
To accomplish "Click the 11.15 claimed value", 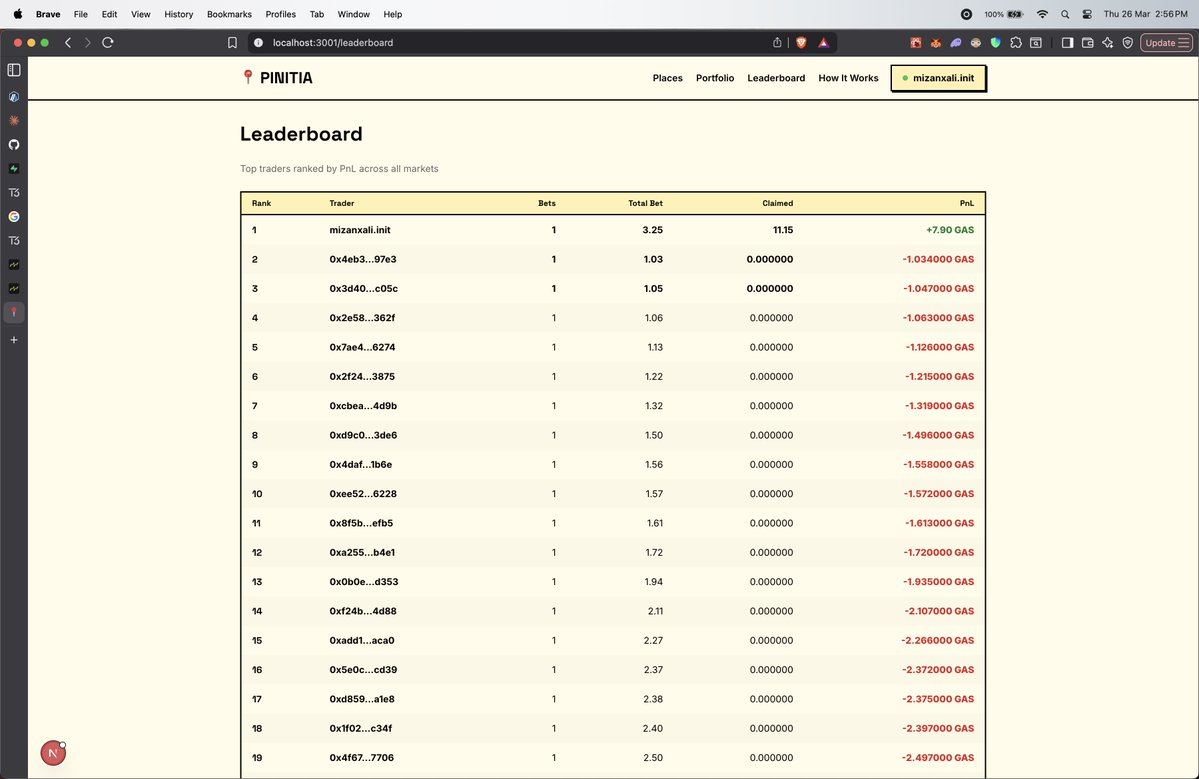I will click(x=783, y=229).
